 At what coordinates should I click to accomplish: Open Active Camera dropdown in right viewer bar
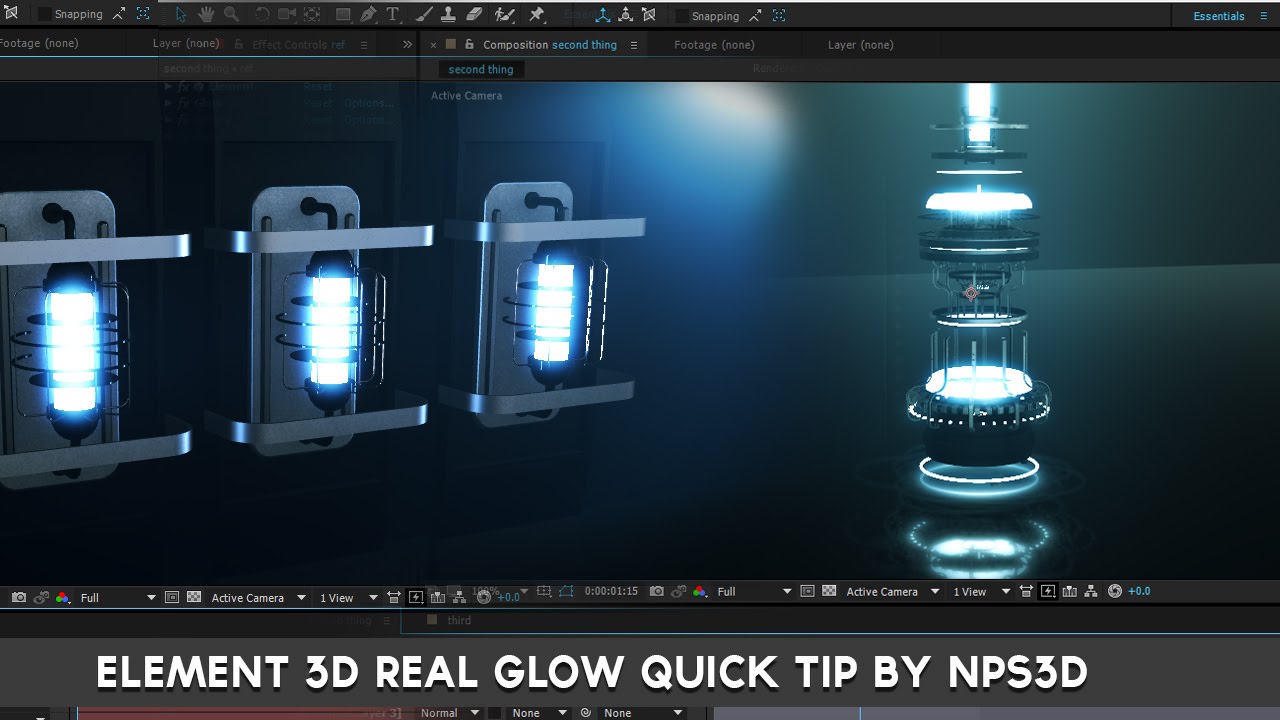tap(893, 591)
